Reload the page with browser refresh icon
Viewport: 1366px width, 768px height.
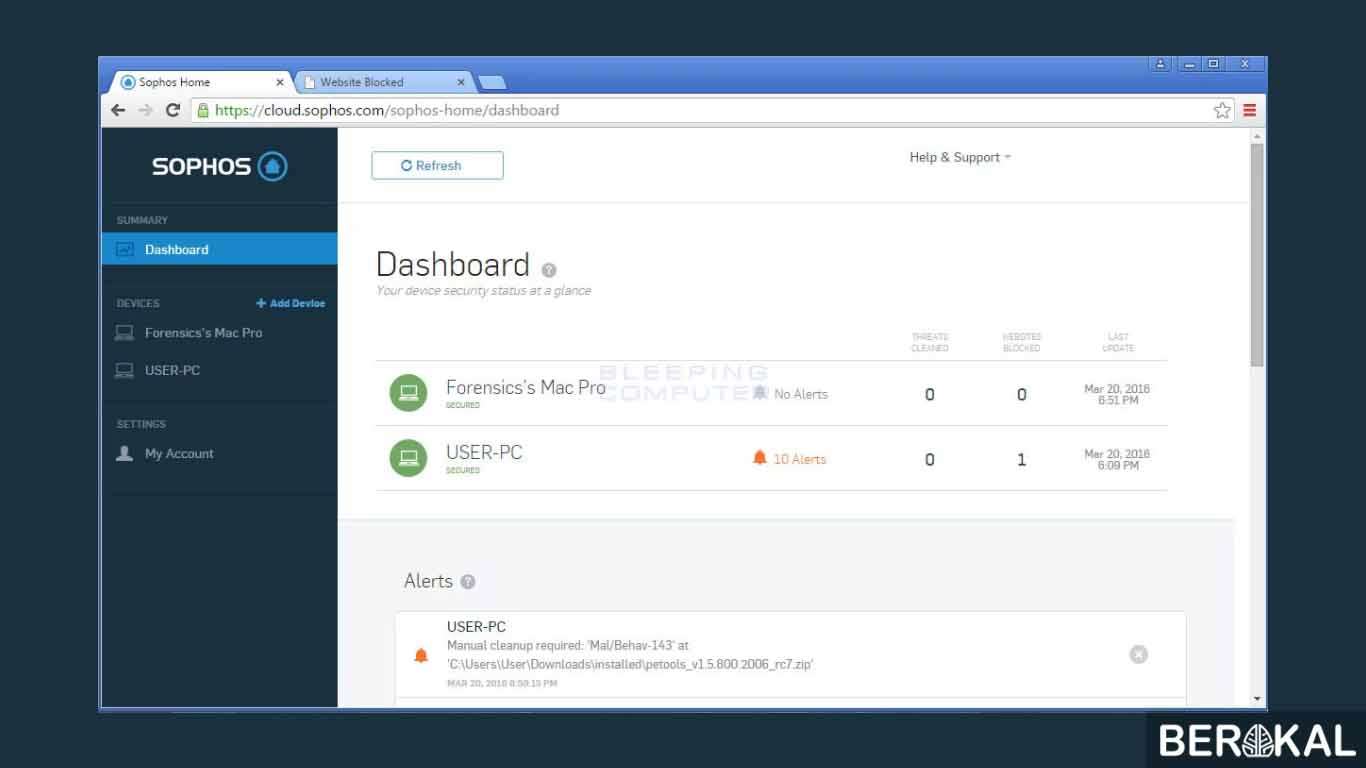tap(173, 110)
